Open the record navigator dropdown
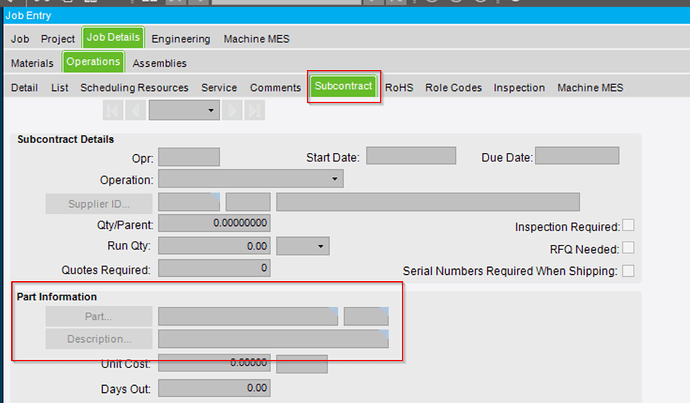Screen dimensions: 690x403 [211, 110]
